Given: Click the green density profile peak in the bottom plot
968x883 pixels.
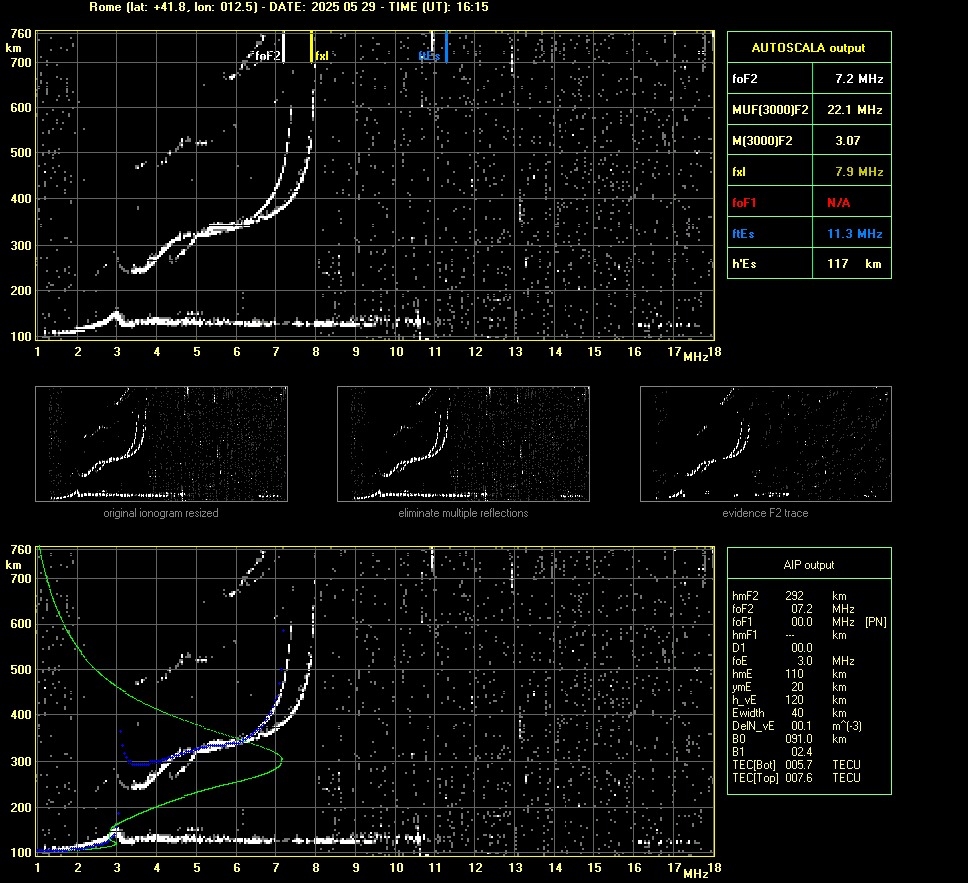Looking at the screenshot, I should (x=281, y=760).
